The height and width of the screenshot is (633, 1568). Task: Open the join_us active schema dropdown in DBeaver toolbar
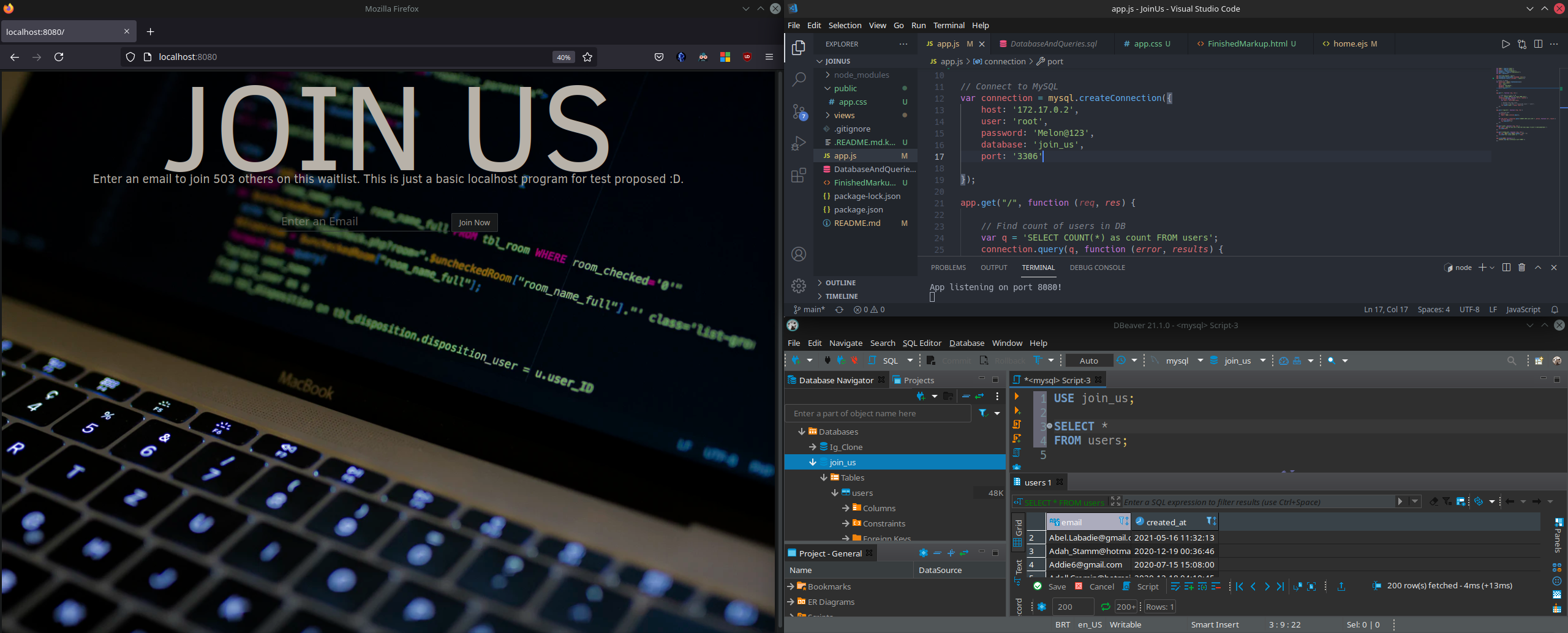(1262, 361)
